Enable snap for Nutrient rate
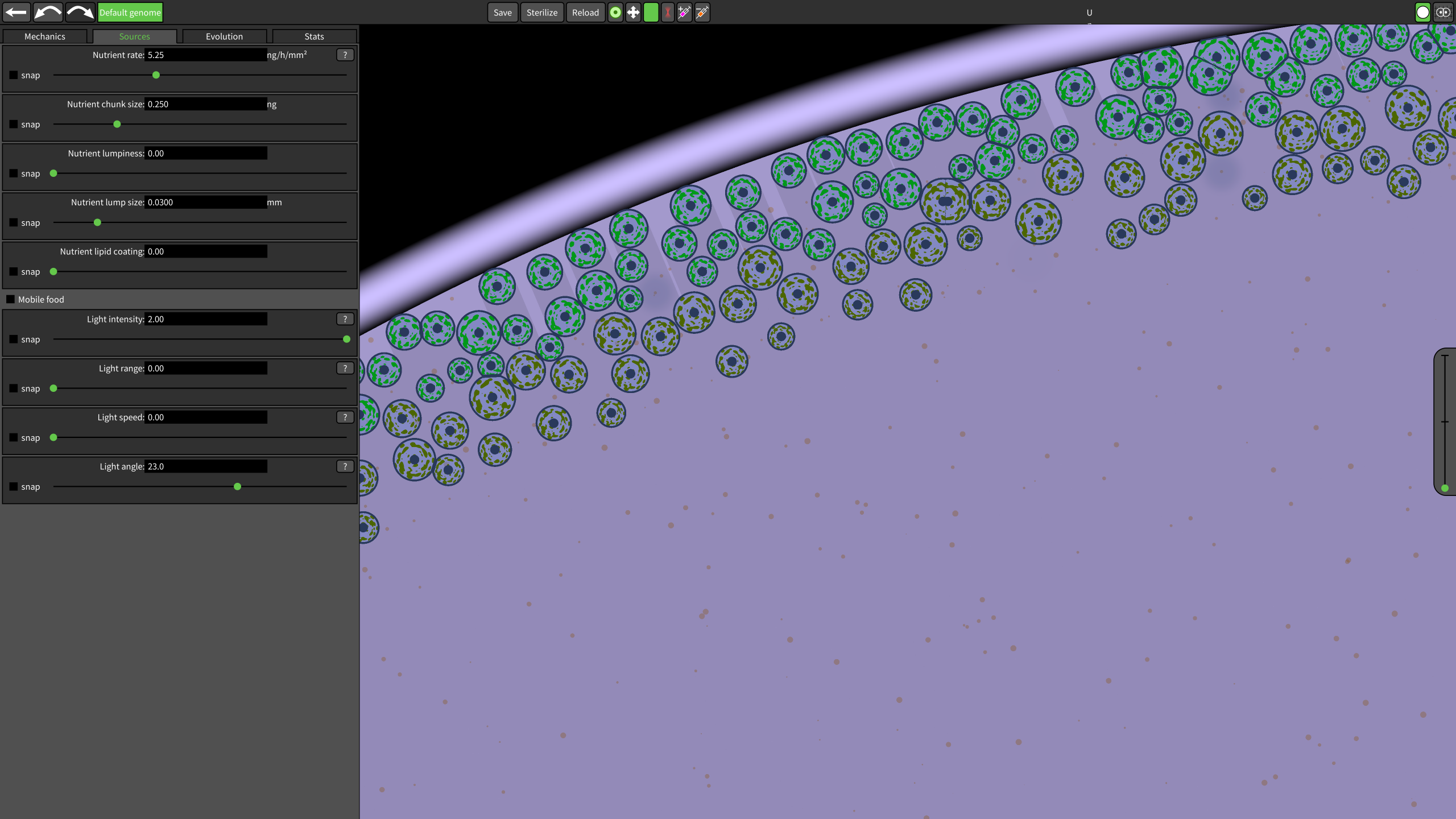 click(x=14, y=75)
